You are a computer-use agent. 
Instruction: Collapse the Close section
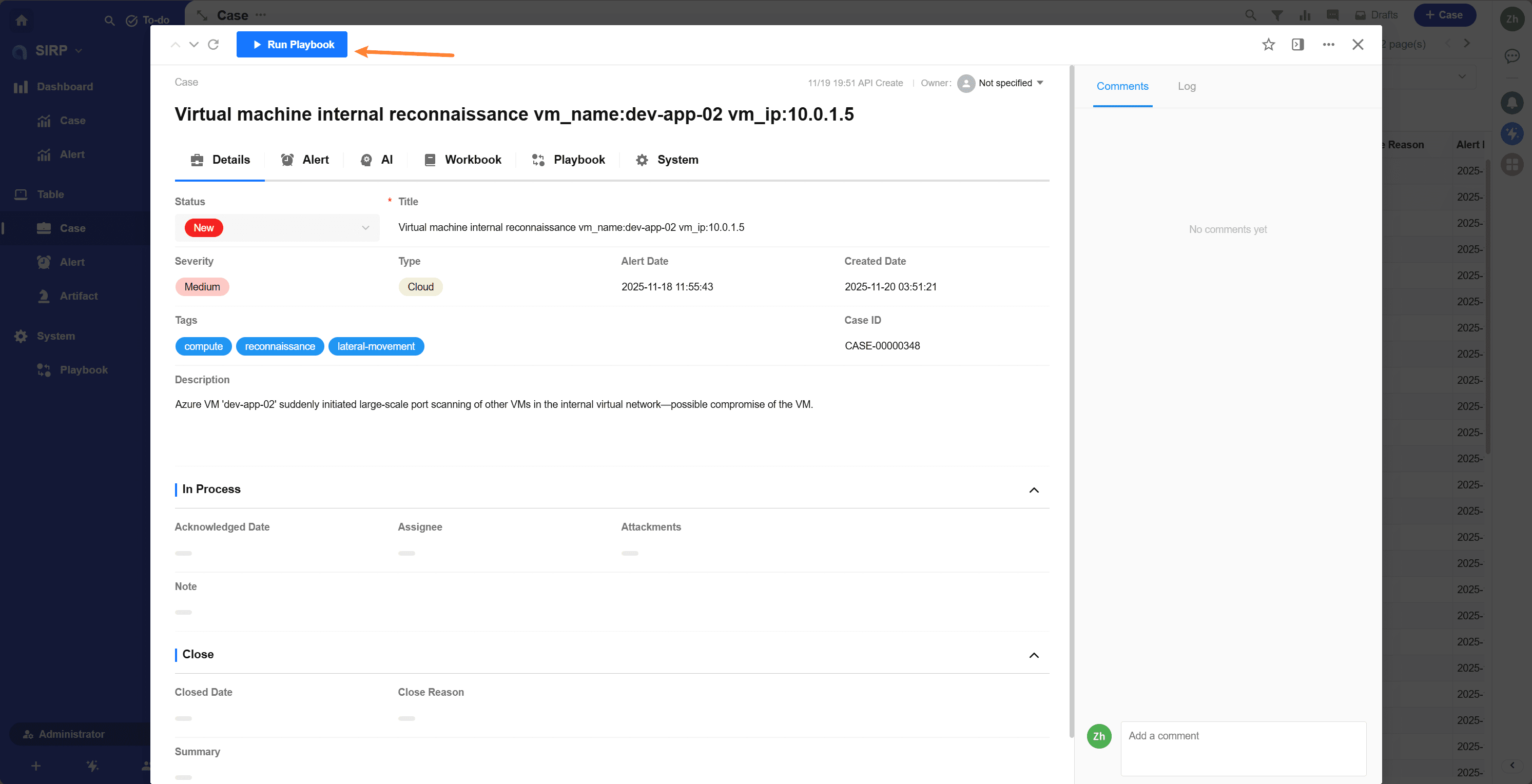(1034, 655)
